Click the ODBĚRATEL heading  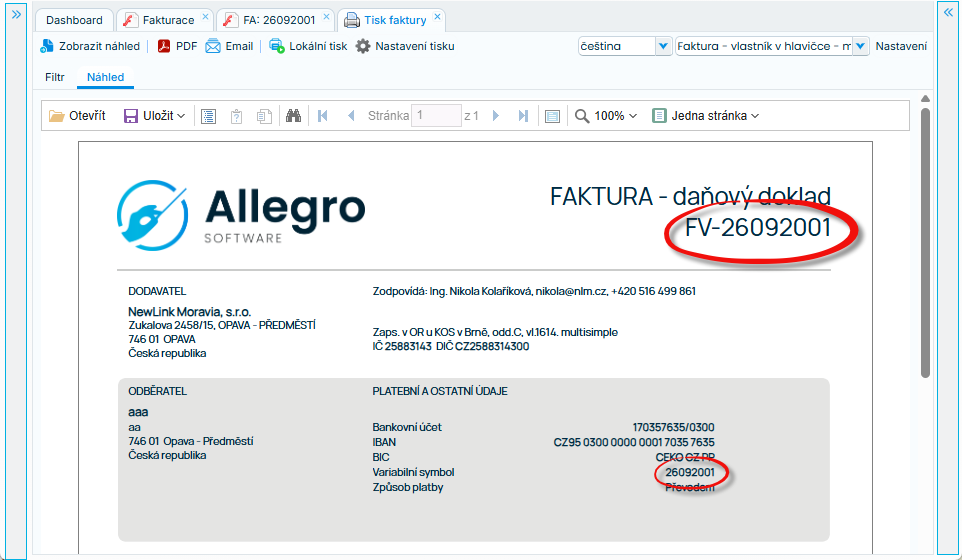[157, 391]
